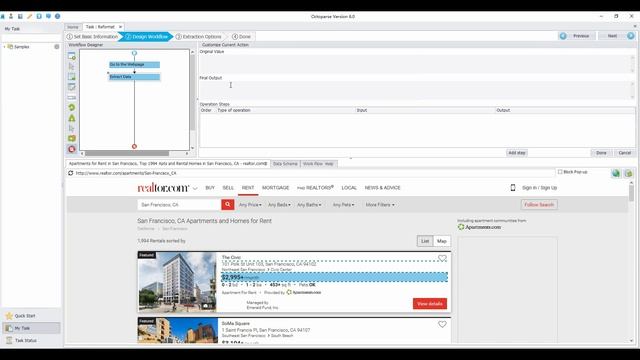The image size is (640, 360).
Task: Click the blue Next arrow icon
Action: tap(631, 36)
